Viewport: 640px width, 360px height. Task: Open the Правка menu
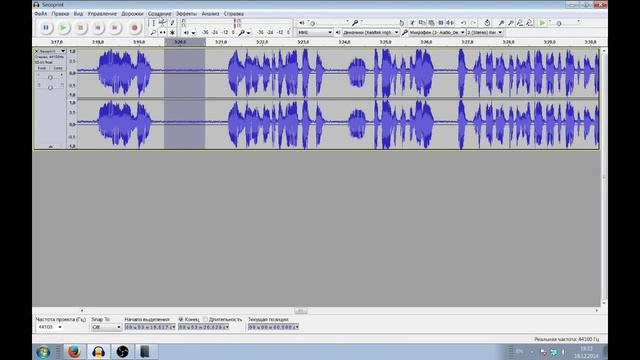(60, 13)
